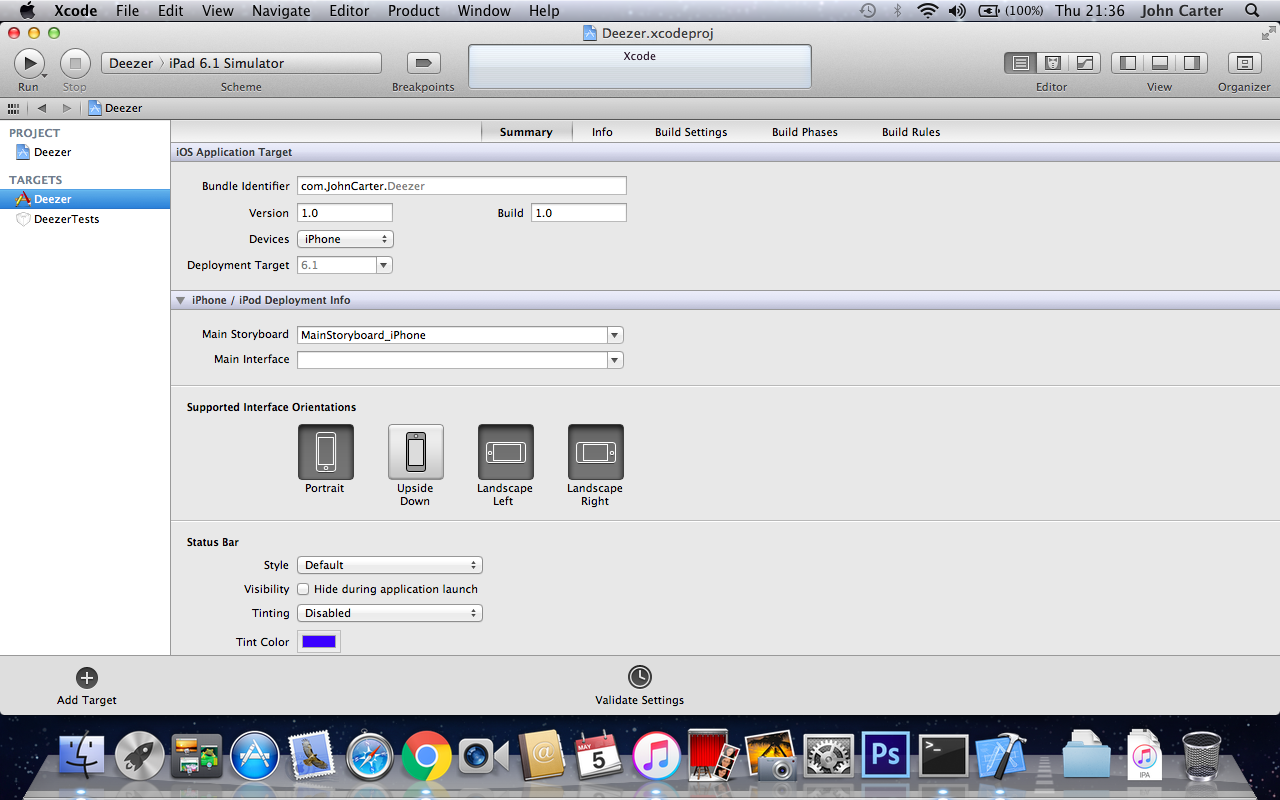
Task: Toggle the Utilities pane view button
Action: click(x=1192, y=63)
